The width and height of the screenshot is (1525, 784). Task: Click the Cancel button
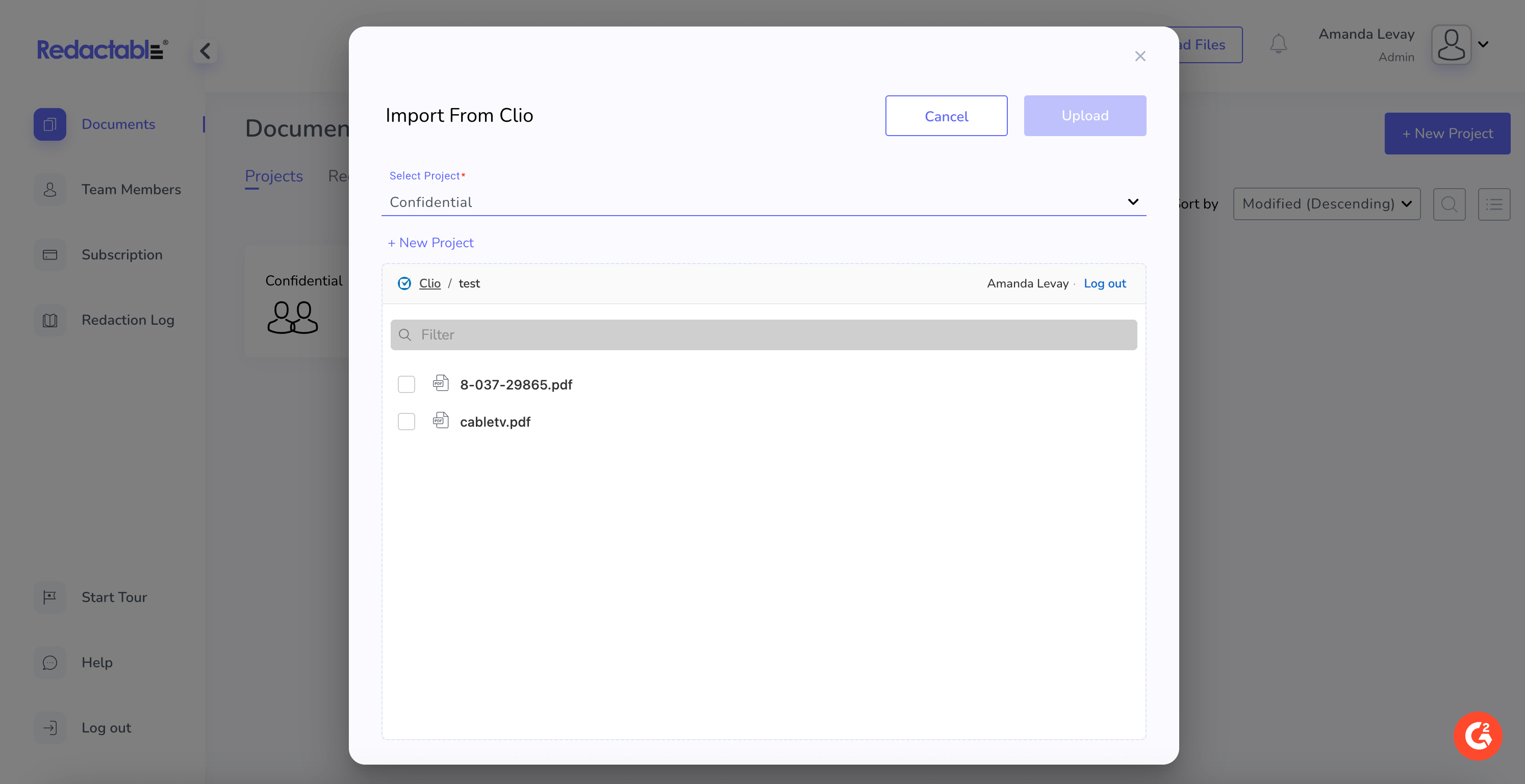coord(946,116)
